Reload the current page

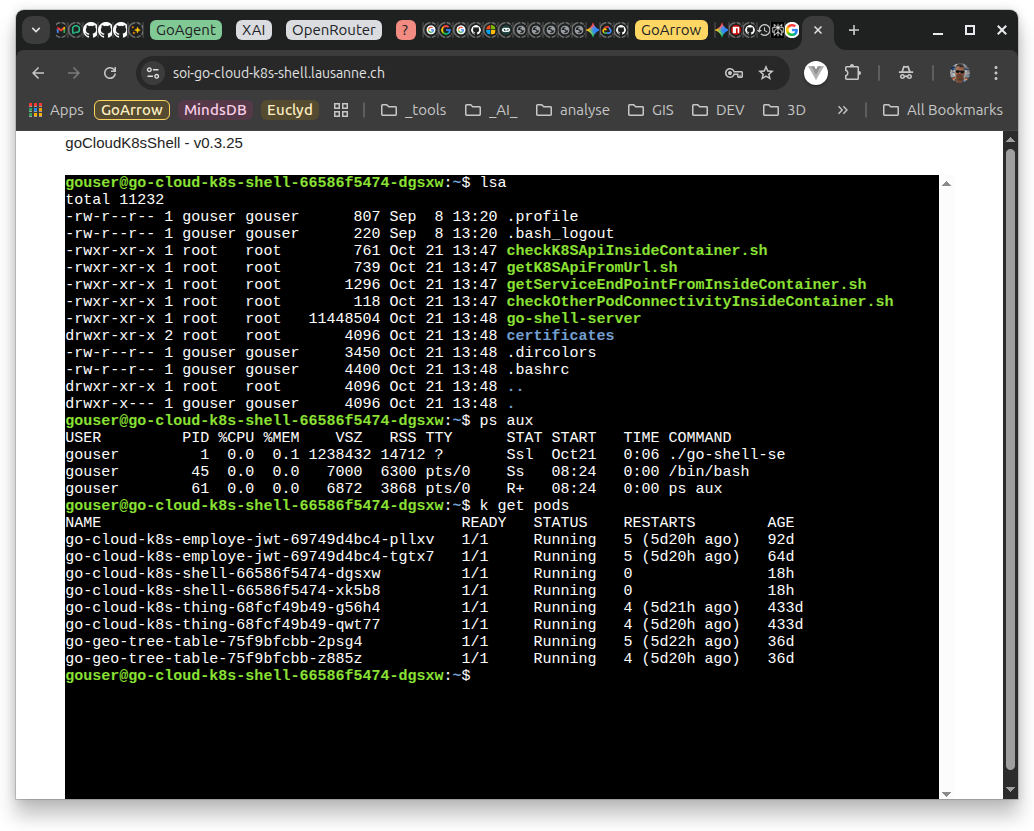click(110, 73)
